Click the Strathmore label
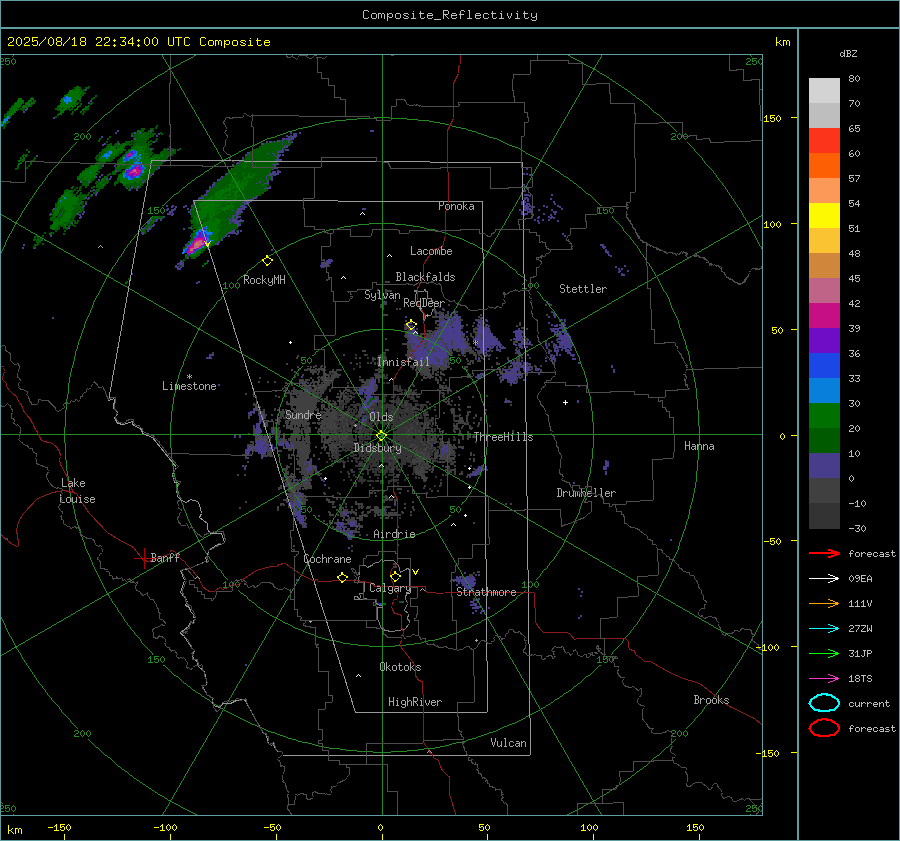This screenshot has height=841, width=900. point(486,592)
